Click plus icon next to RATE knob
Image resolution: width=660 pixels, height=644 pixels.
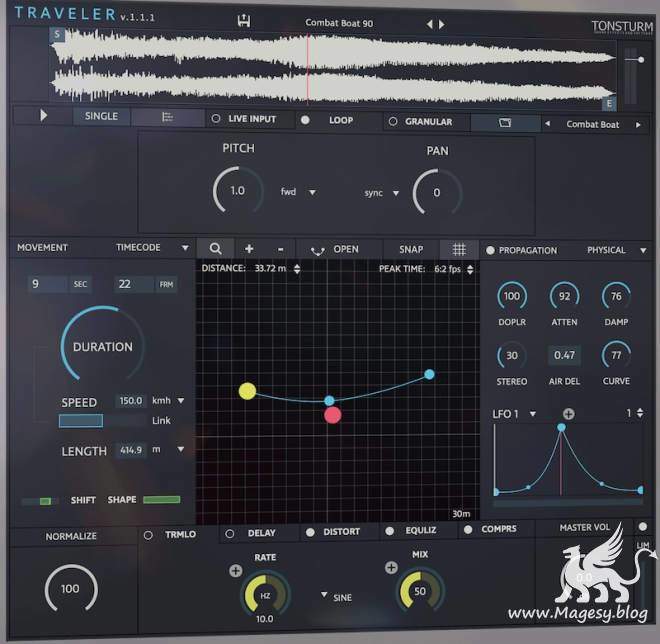click(236, 571)
